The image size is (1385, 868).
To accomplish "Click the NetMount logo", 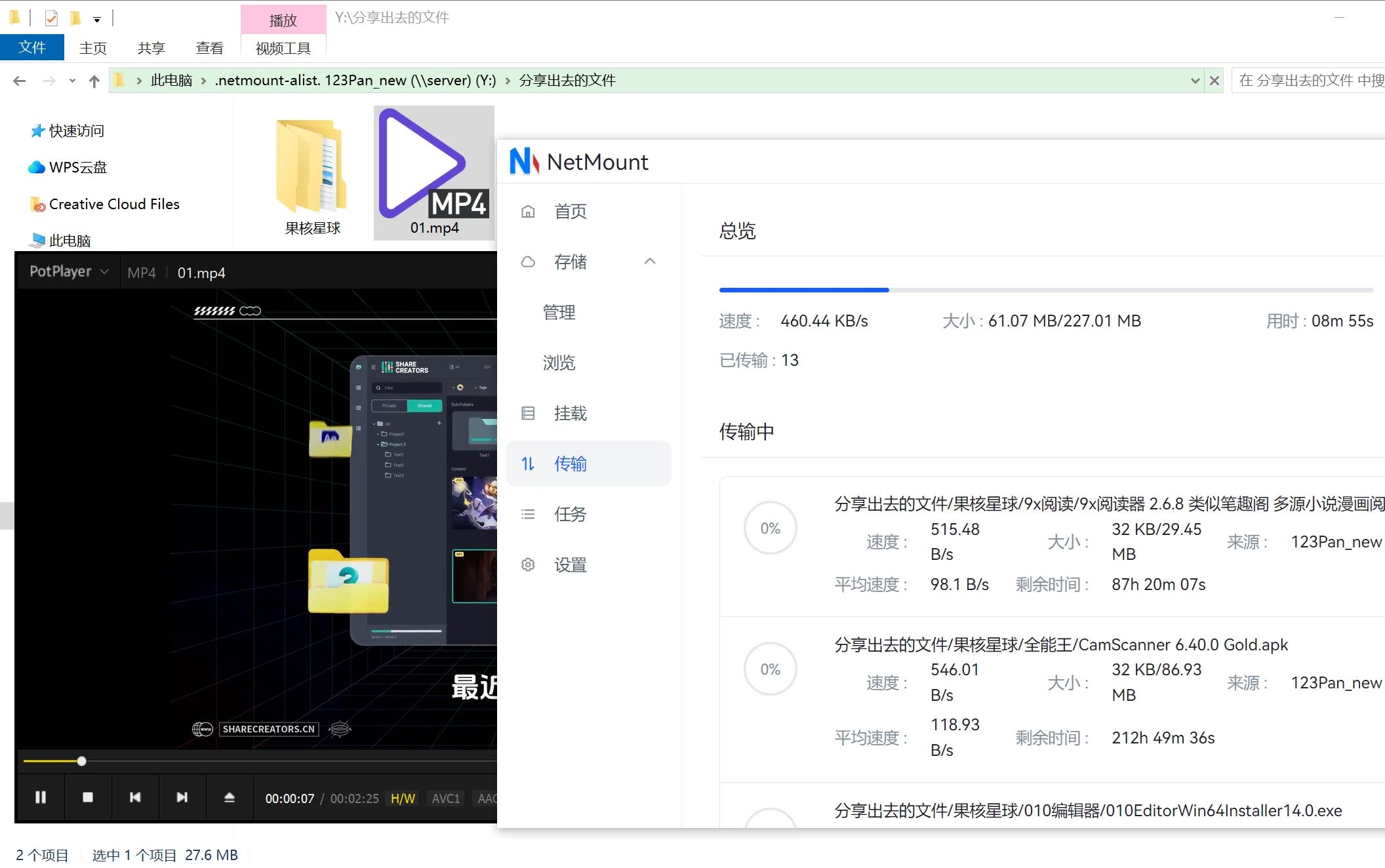I will click(524, 161).
